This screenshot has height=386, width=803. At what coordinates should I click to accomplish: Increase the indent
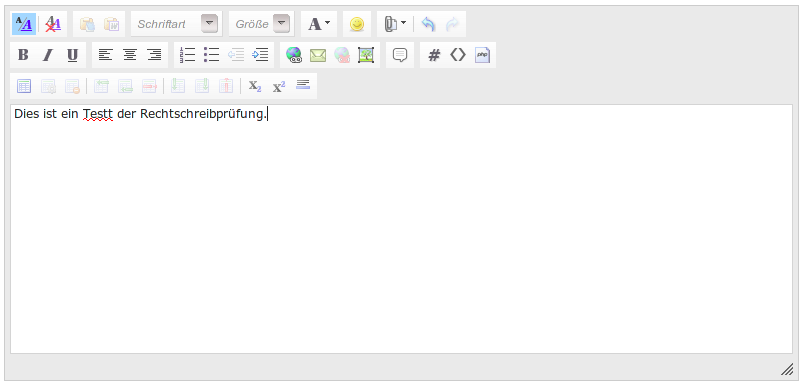[261, 55]
